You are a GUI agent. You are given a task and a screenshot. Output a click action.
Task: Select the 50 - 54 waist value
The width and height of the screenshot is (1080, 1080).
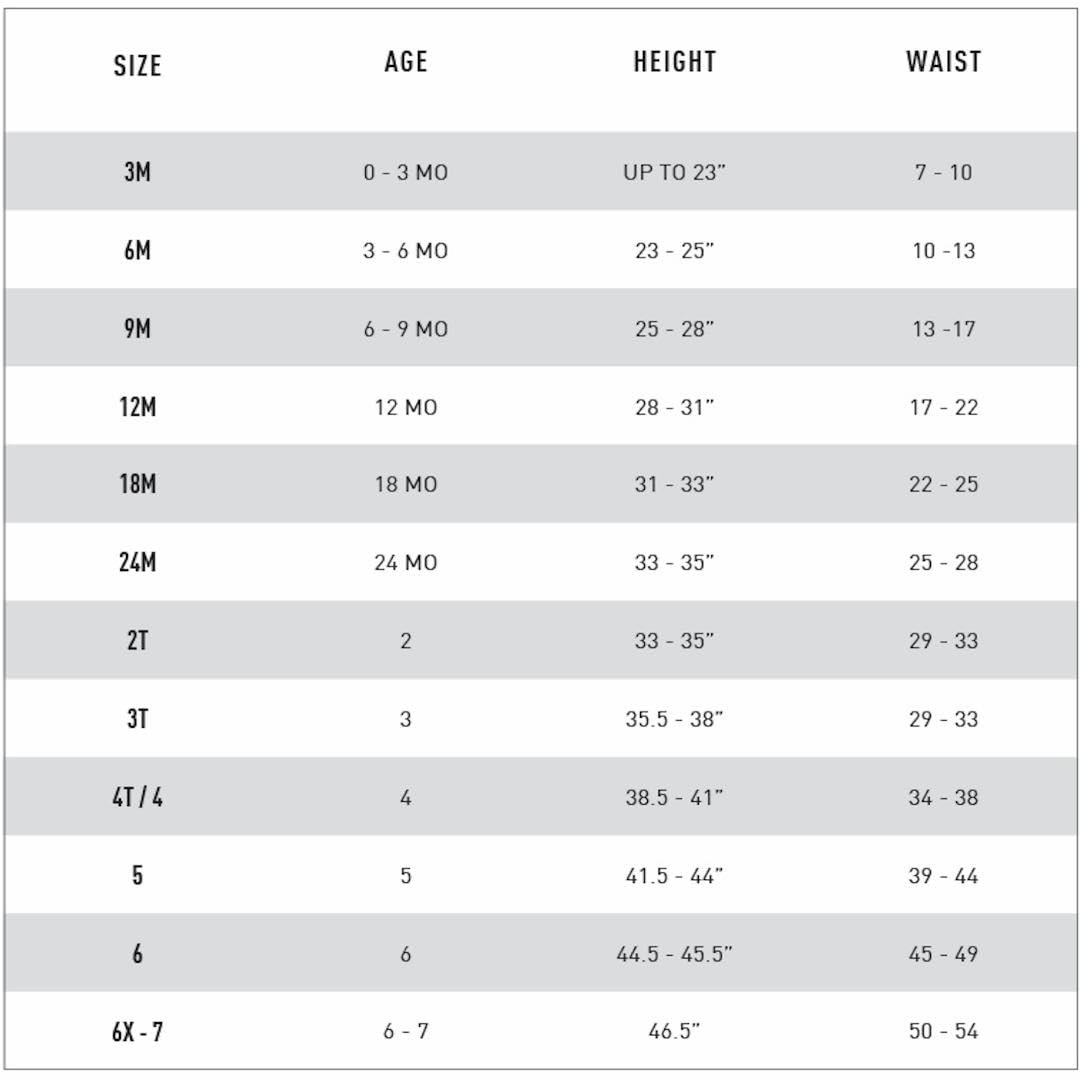tap(943, 1032)
